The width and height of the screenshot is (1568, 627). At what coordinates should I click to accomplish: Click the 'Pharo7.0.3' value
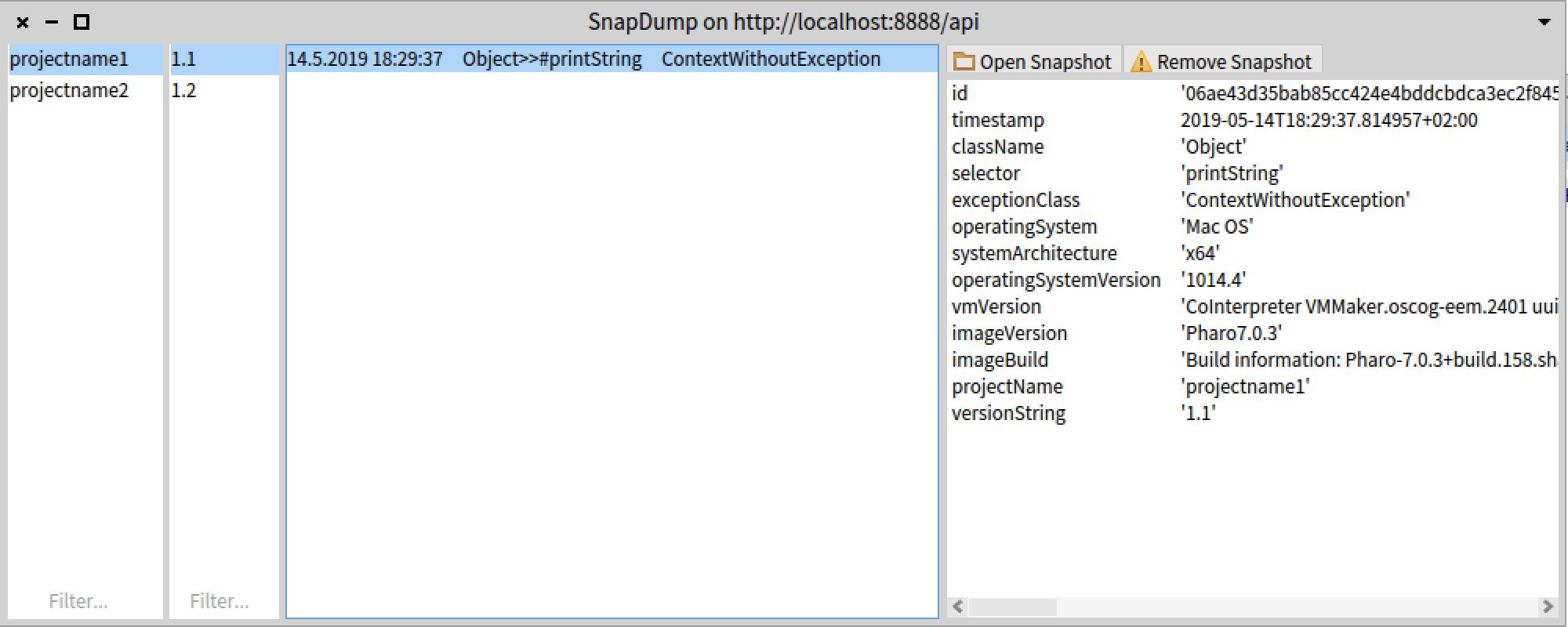tap(1231, 333)
